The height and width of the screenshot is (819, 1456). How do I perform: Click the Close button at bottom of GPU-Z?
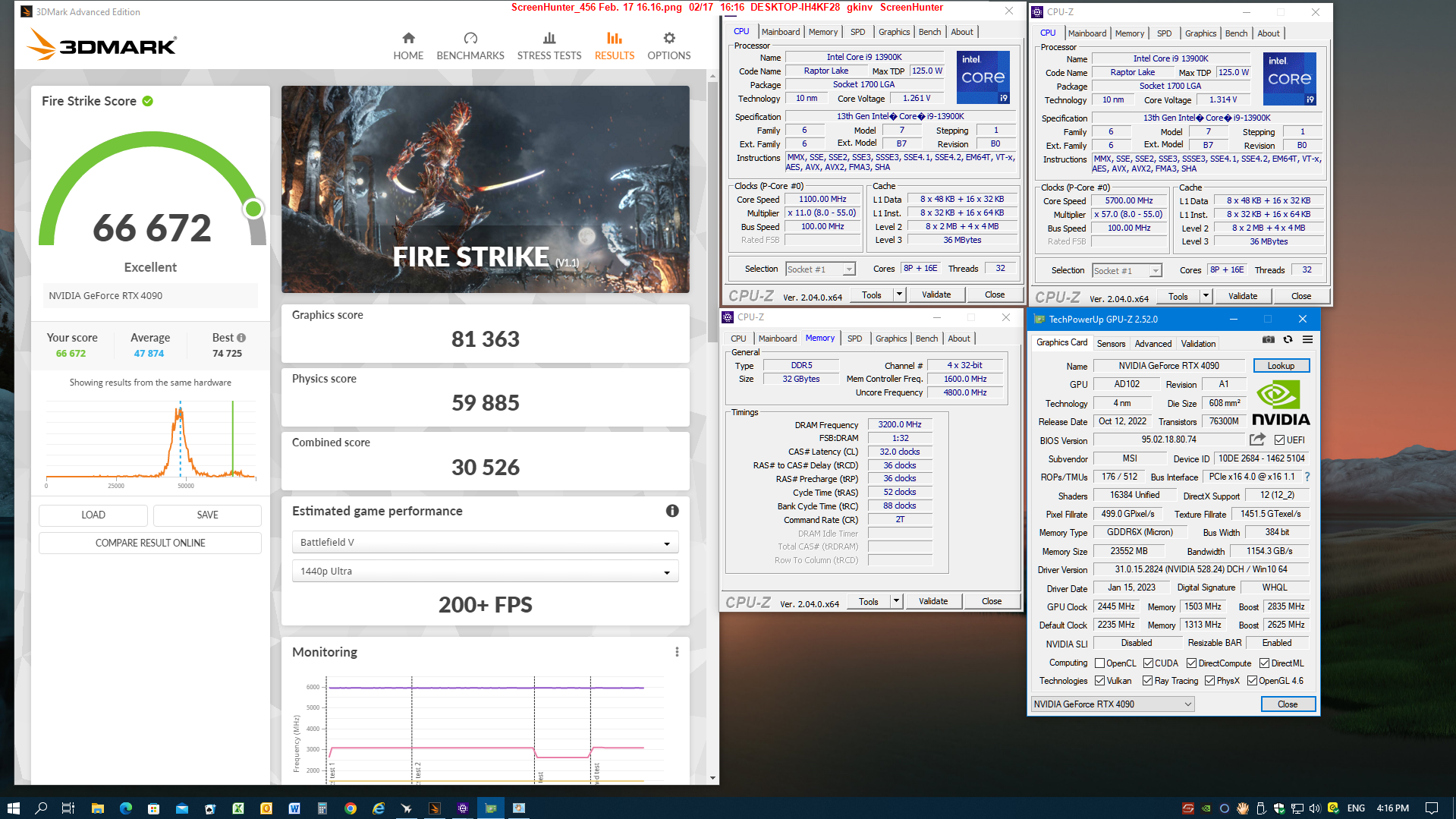coord(1288,704)
